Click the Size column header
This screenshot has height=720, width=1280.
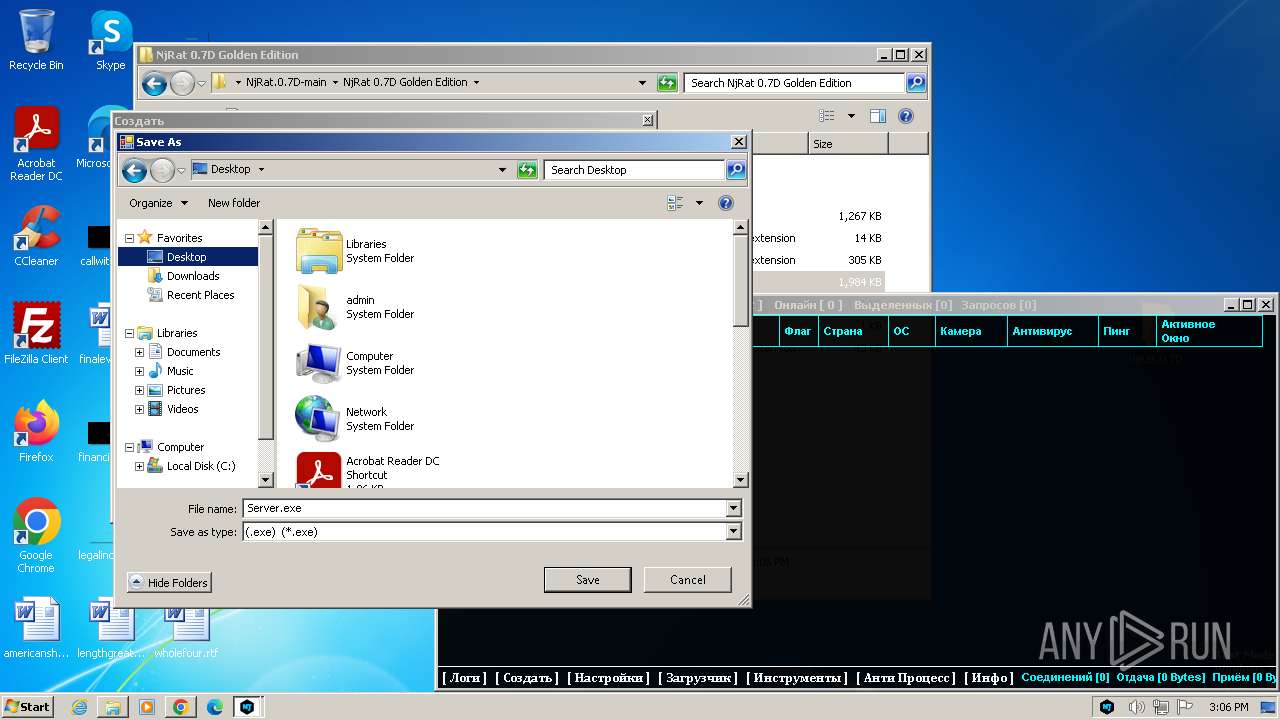[848, 144]
